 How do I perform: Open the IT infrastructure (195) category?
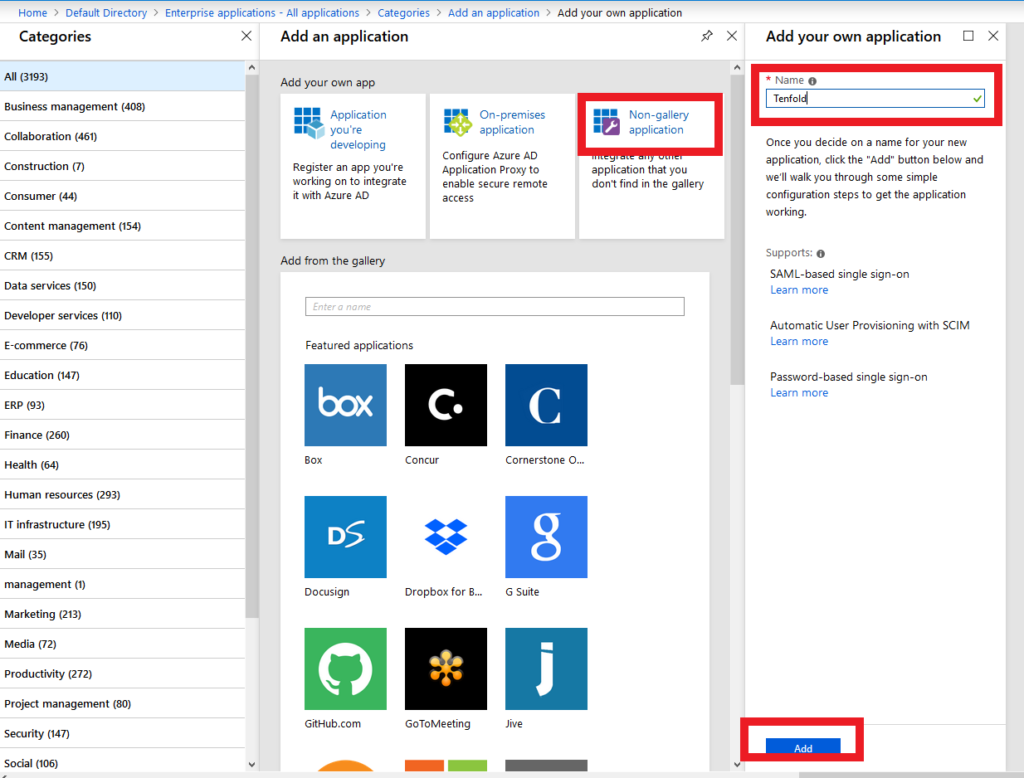[122, 525]
